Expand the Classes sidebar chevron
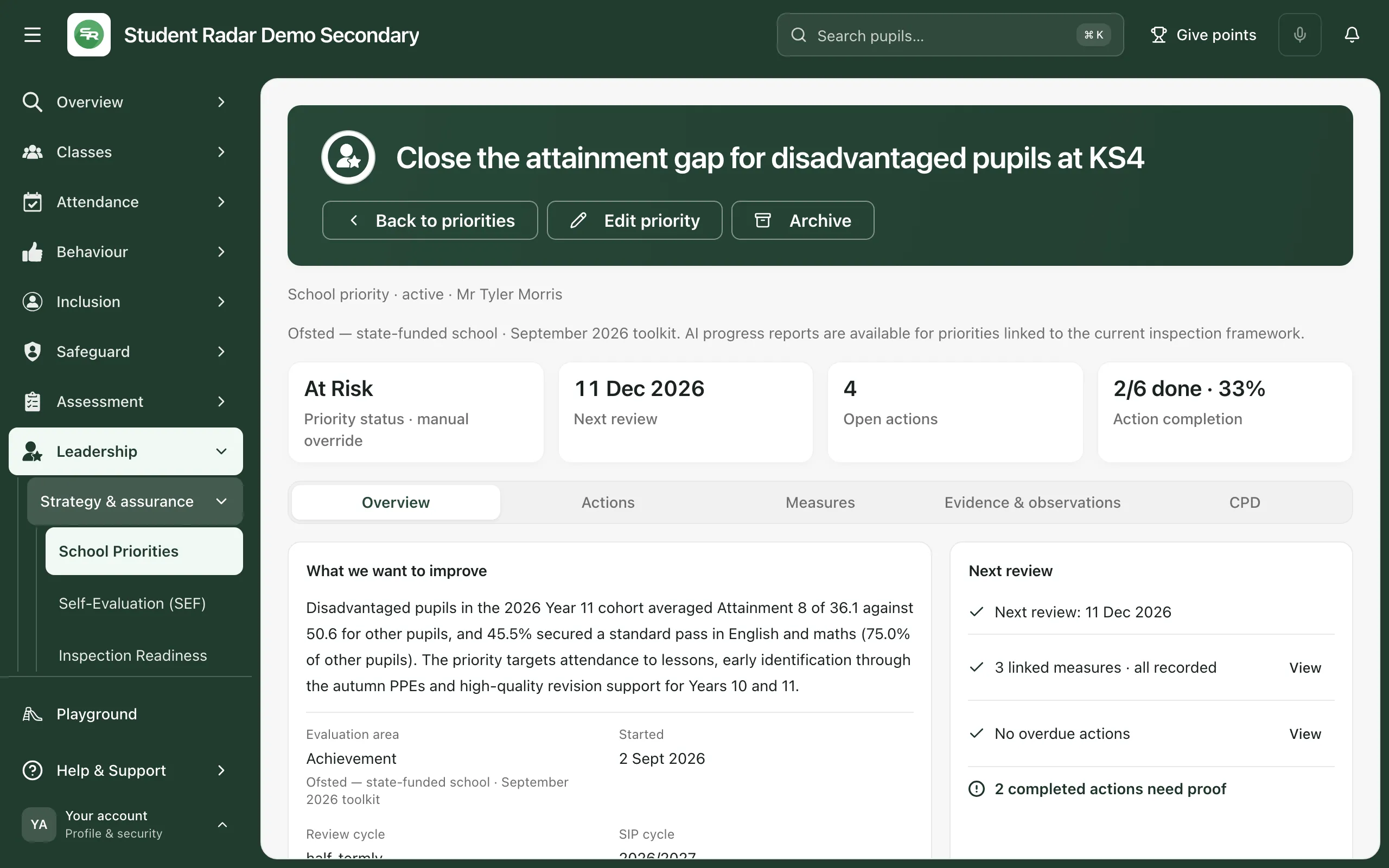The image size is (1389, 868). point(221,152)
